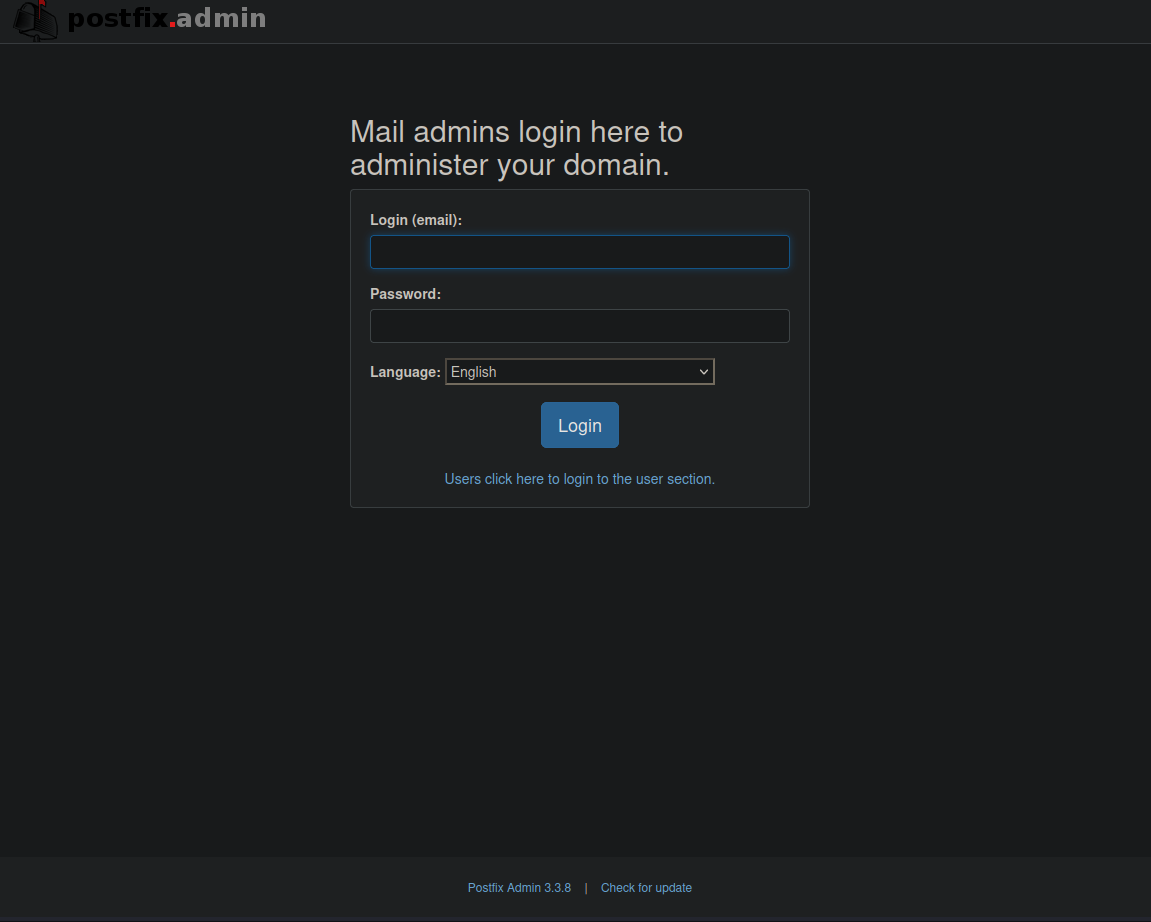Open the Postfix Admin 3.3.8 footer link
Image resolution: width=1151 pixels, height=922 pixels.
(x=519, y=888)
